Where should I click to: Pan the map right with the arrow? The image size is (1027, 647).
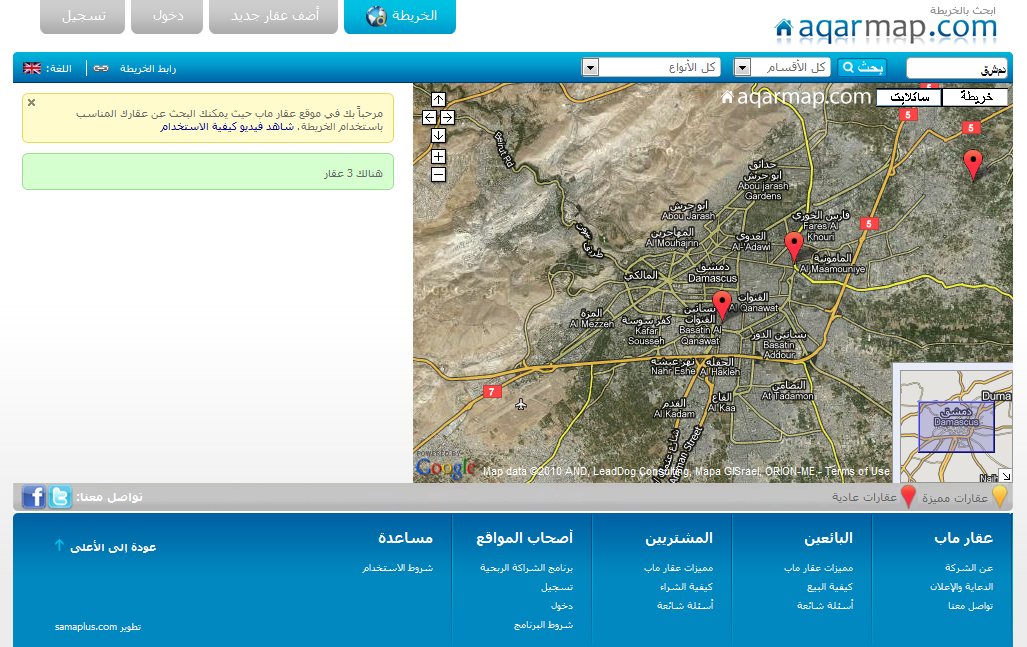pos(447,117)
